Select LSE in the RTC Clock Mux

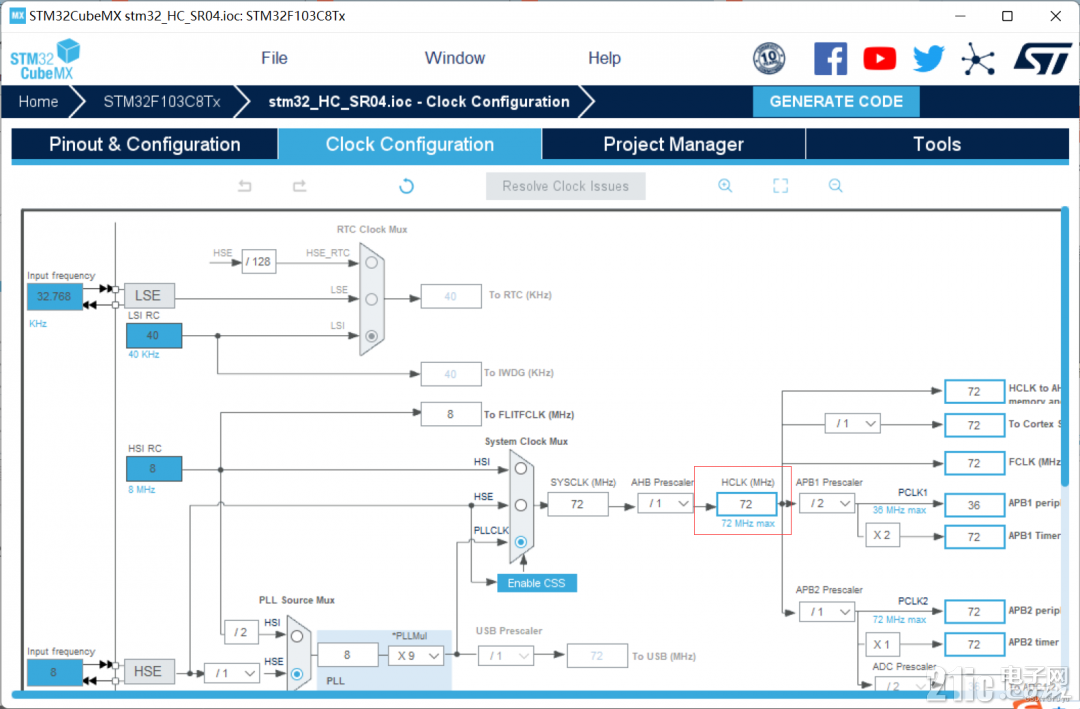[372, 299]
